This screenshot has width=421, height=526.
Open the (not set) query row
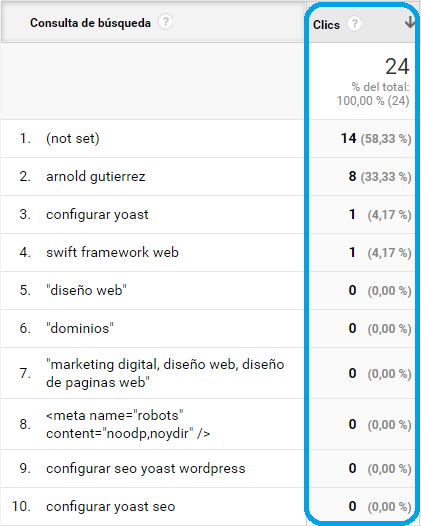(x=73, y=138)
